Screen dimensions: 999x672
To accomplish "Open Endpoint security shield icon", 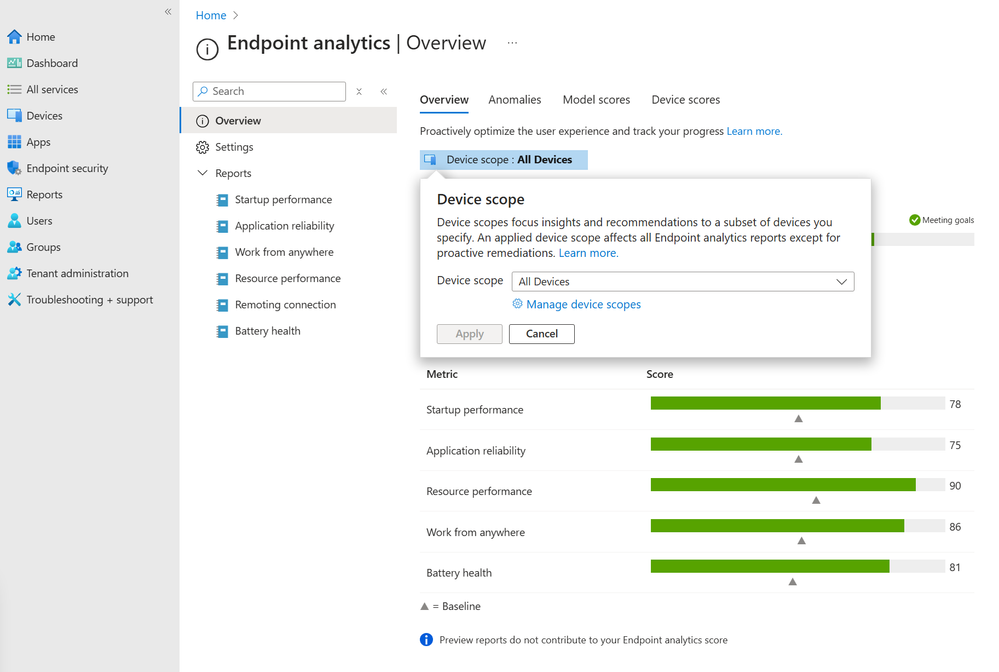I will point(14,168).
